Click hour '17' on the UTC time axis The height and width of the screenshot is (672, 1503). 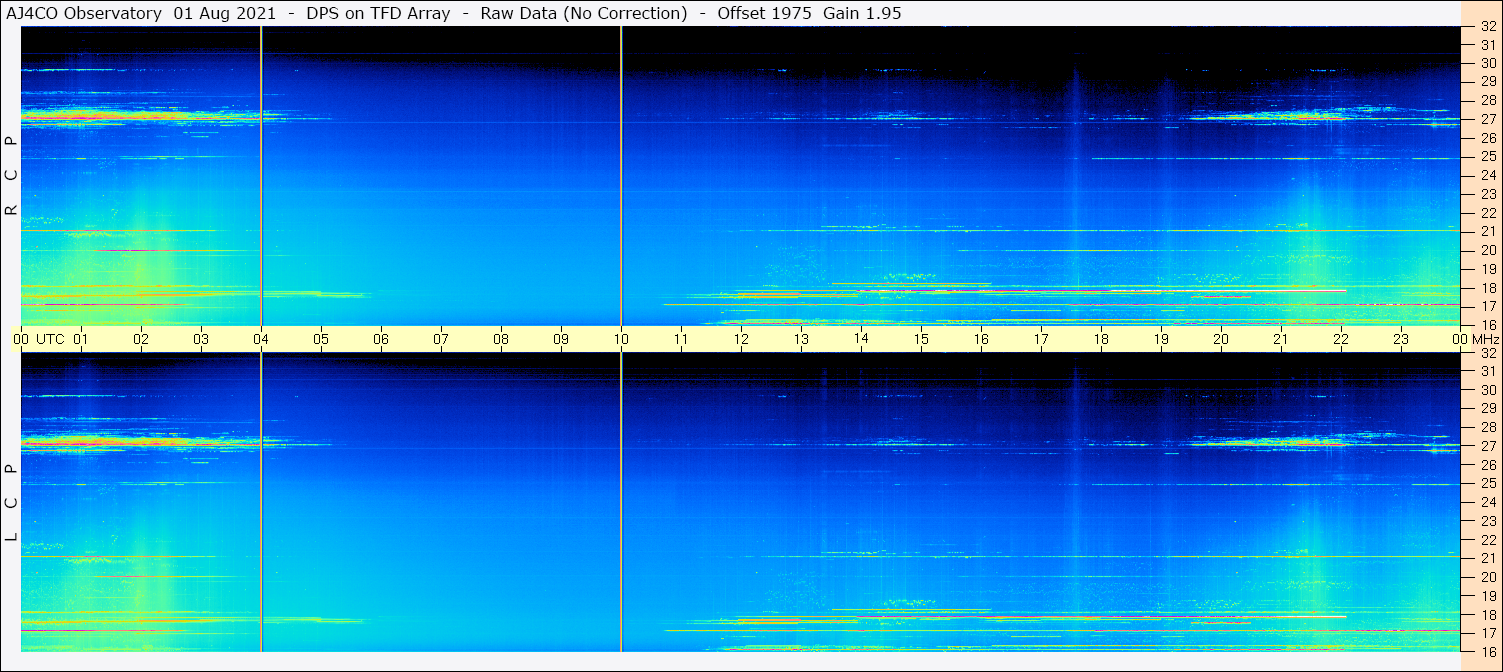1041,340
